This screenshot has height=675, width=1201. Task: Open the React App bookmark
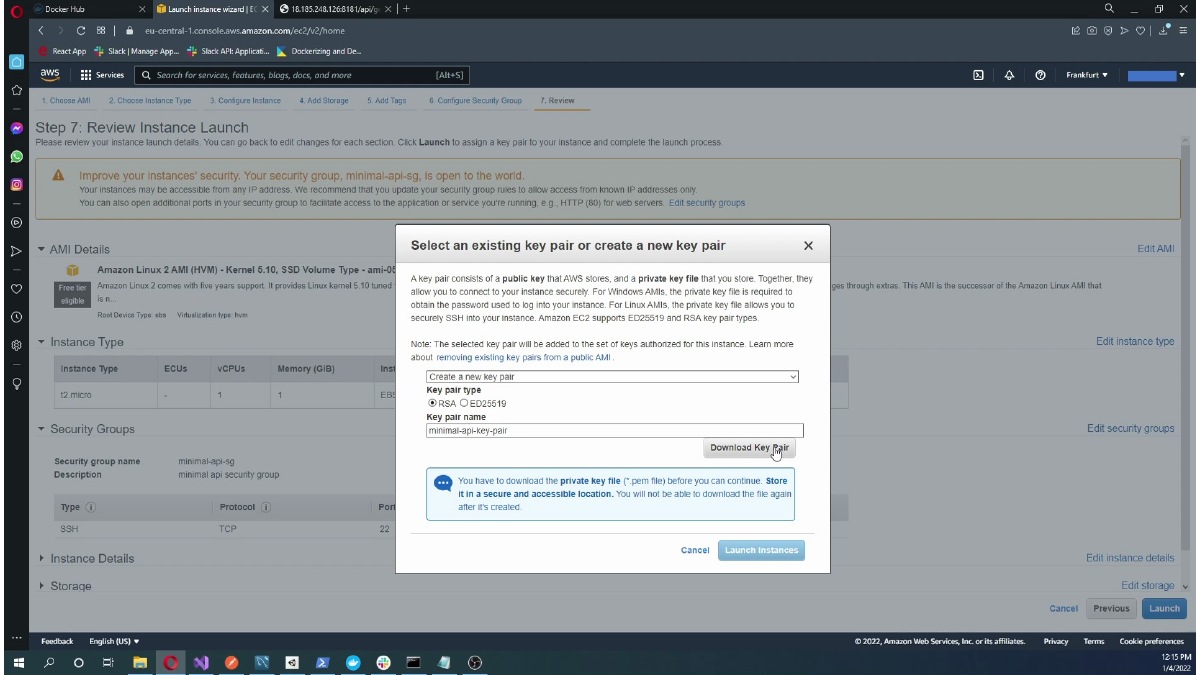[x=63, y=51]
